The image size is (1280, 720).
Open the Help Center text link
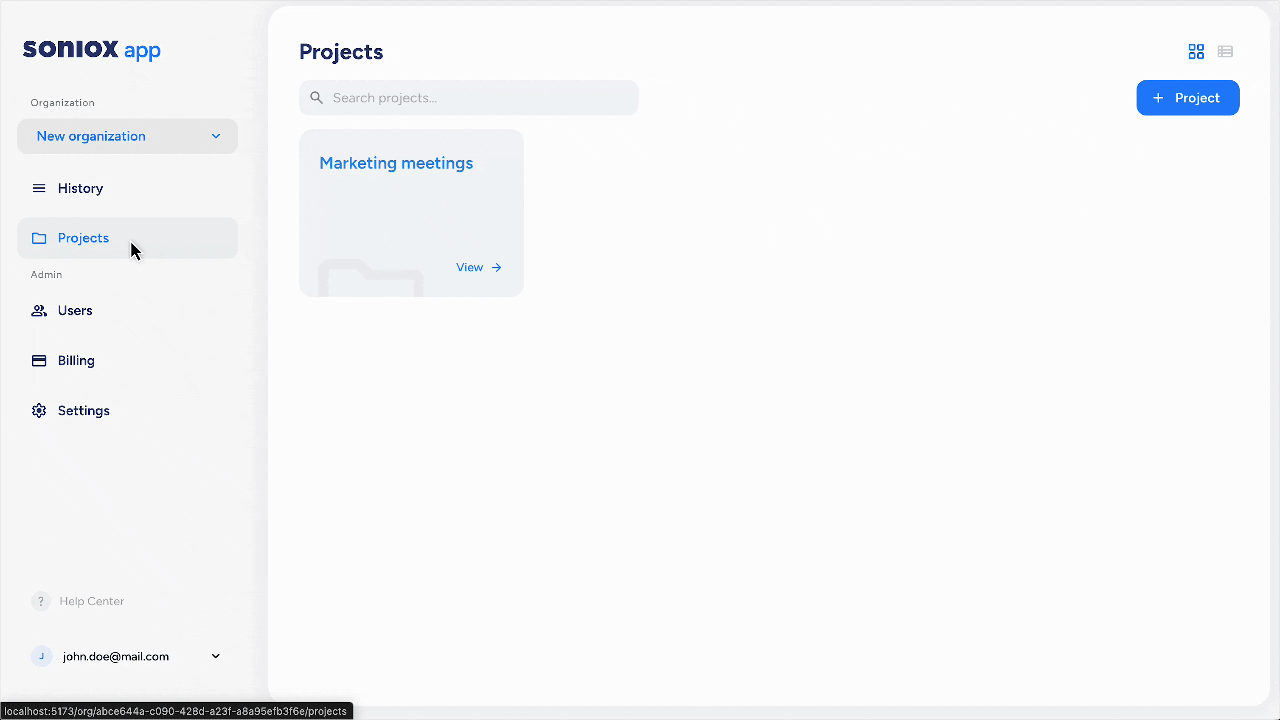[x=92, y=601]
